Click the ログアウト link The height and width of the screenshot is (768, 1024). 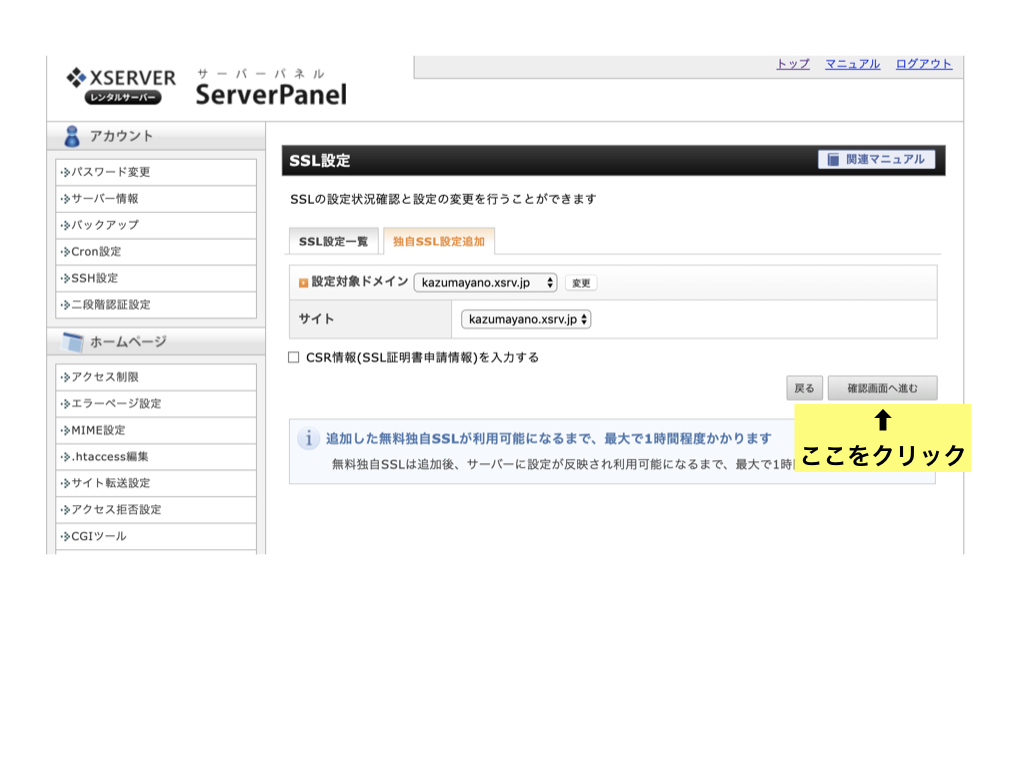tap(923, 64)
